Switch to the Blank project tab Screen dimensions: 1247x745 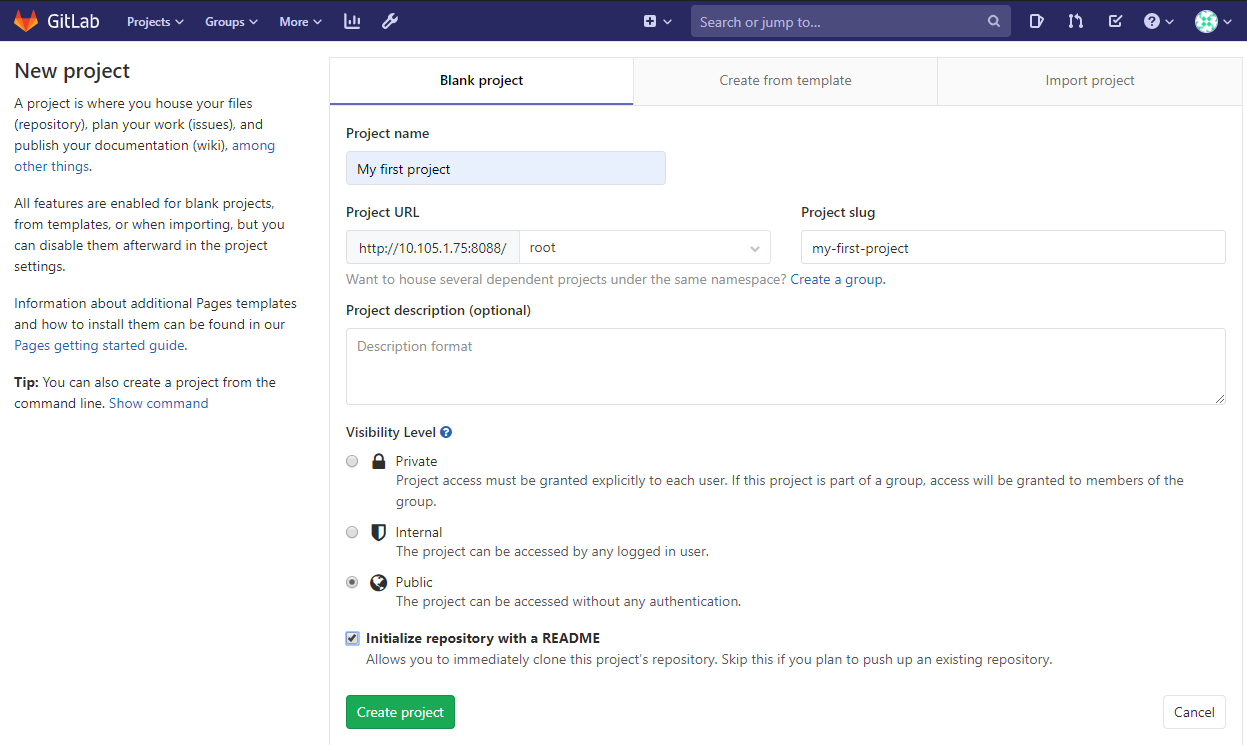coord(481,81)
